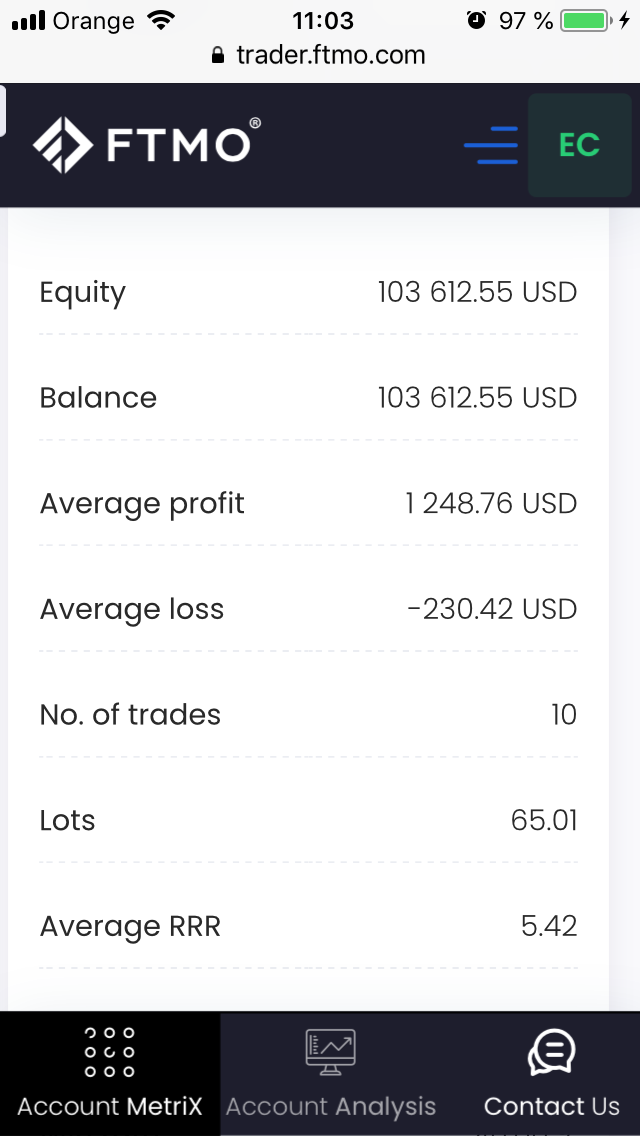The height and width of the screenshot is (1136, 640).
Task: Tap the battery icon in status bar
Action: point(585,21)
